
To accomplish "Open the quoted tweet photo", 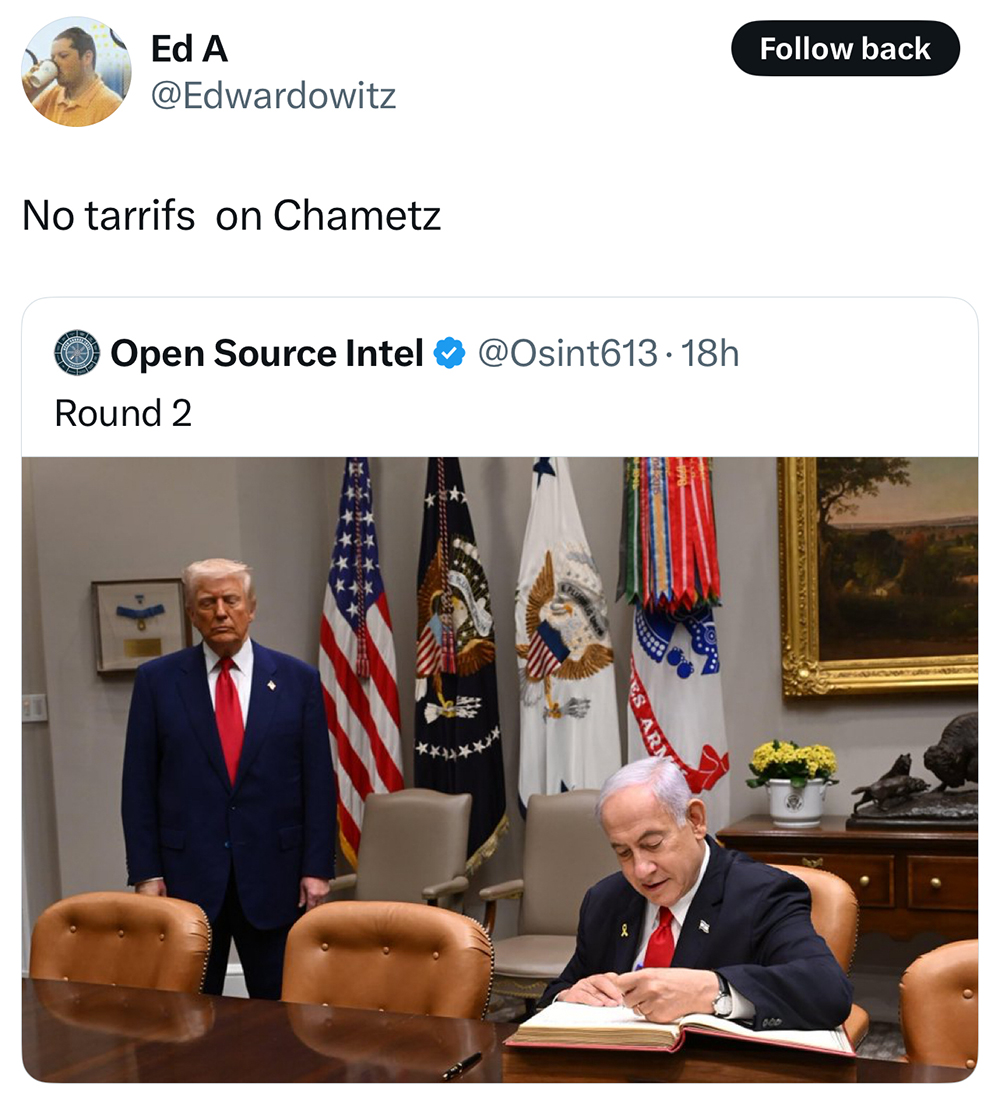I will point(500,770).
